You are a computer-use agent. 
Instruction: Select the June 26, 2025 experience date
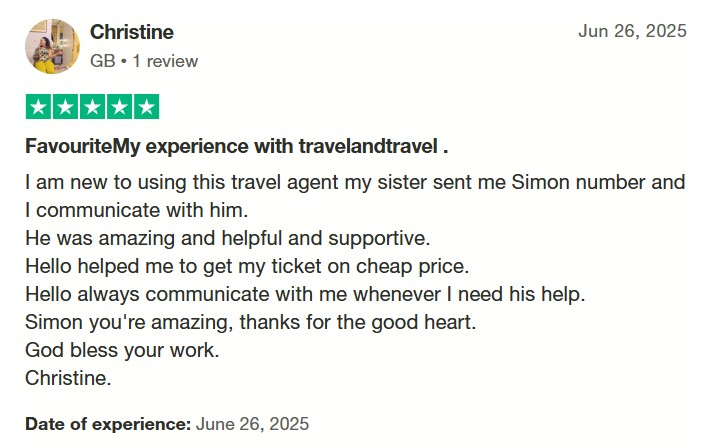[252, 424]
